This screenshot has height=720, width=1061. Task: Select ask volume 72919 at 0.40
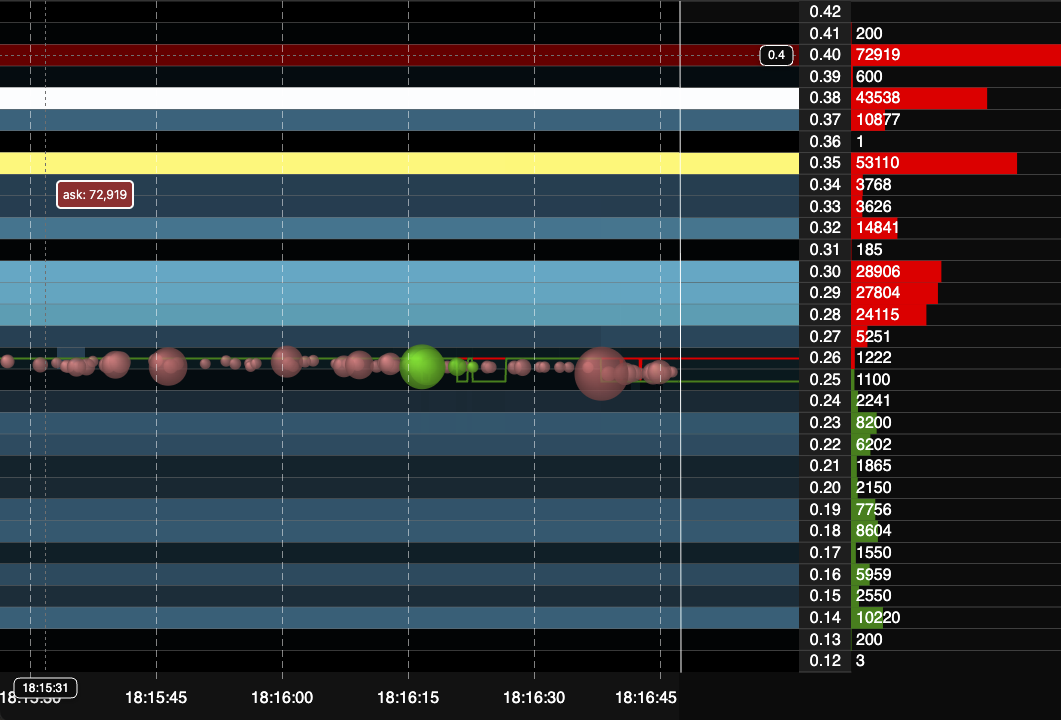[x=878, y=55]
